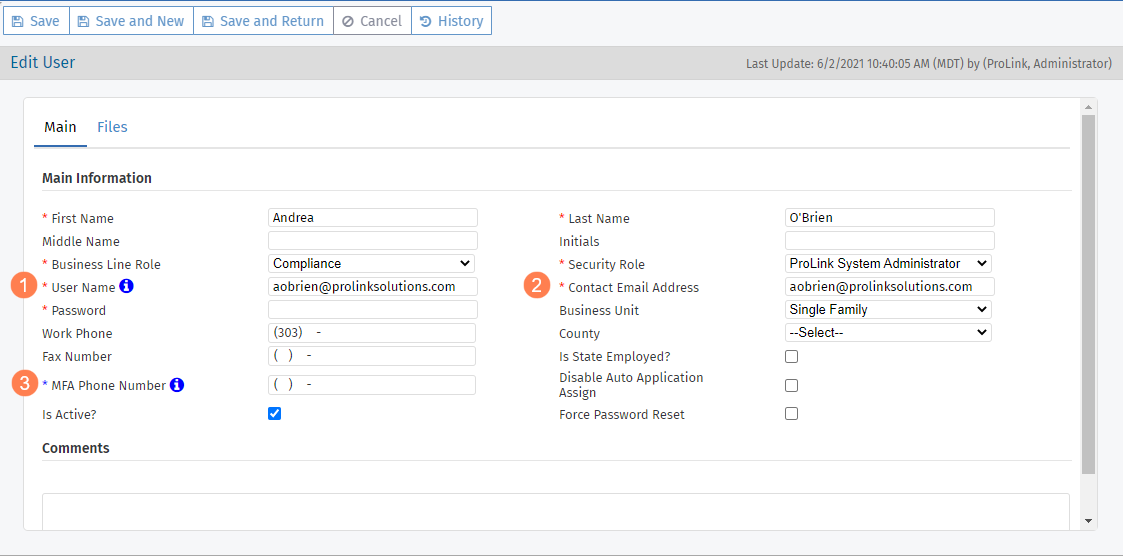Screen dimensions: 1123x556
Task: Open the user History
Action: 451,21
